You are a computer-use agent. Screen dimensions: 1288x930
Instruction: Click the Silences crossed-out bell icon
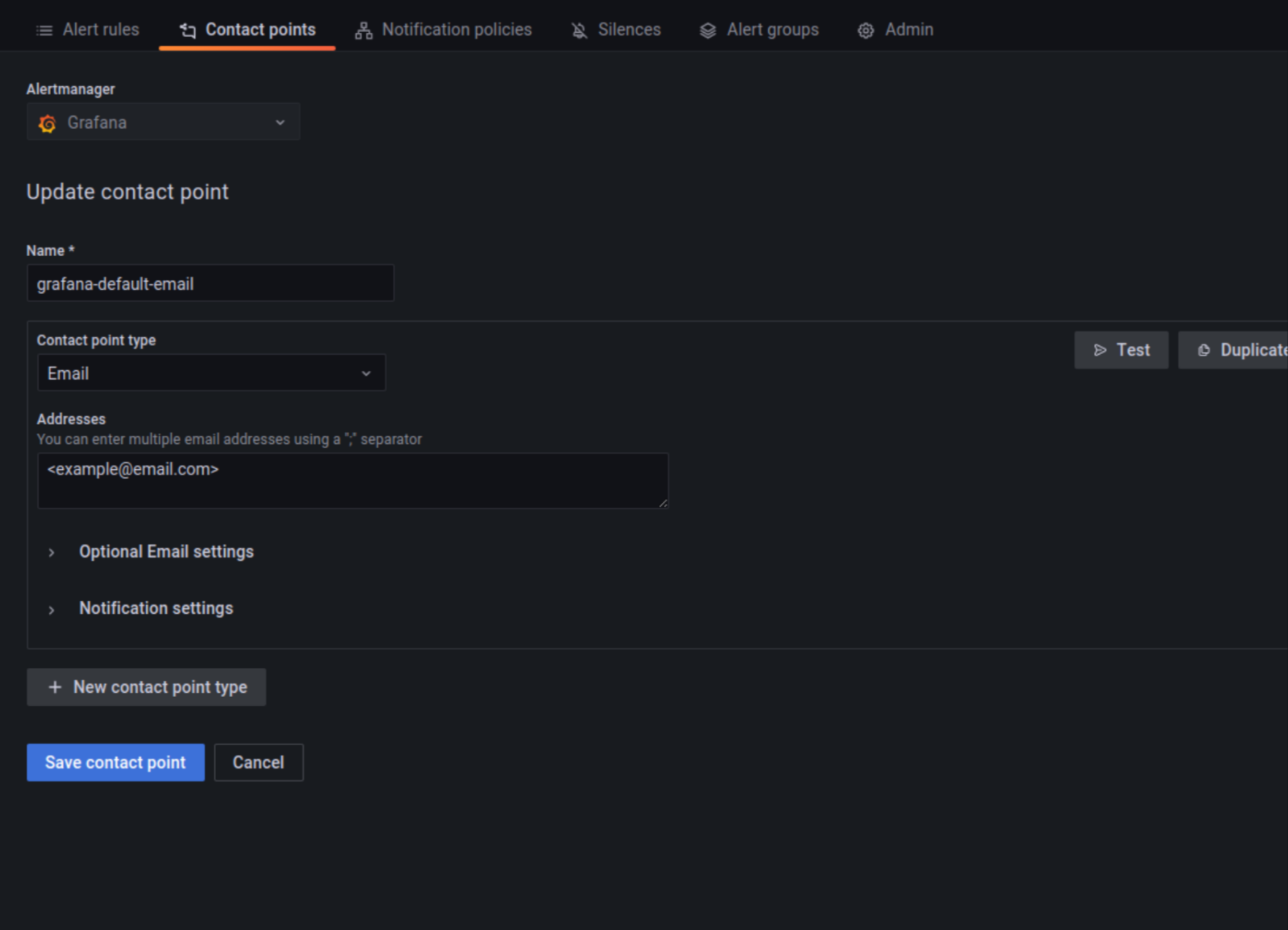579,31
